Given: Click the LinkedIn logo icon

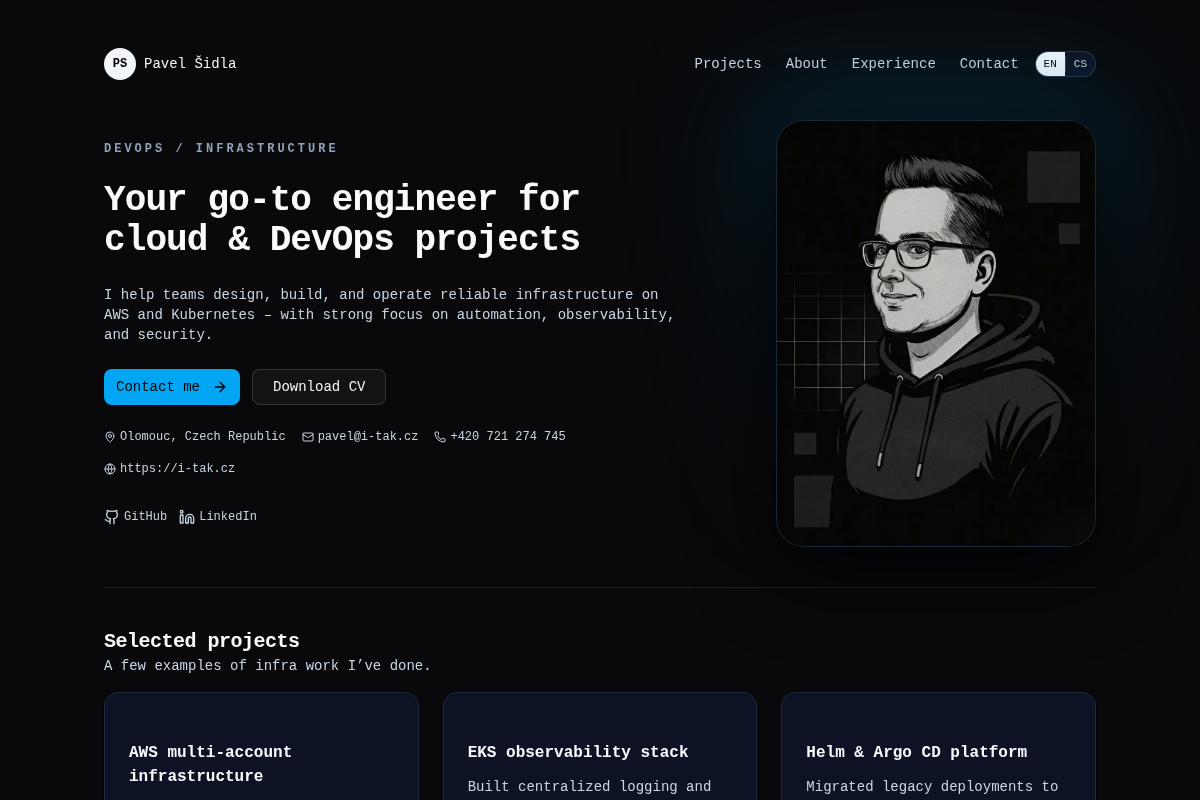Looking at the screenshot, I should 187,517.
